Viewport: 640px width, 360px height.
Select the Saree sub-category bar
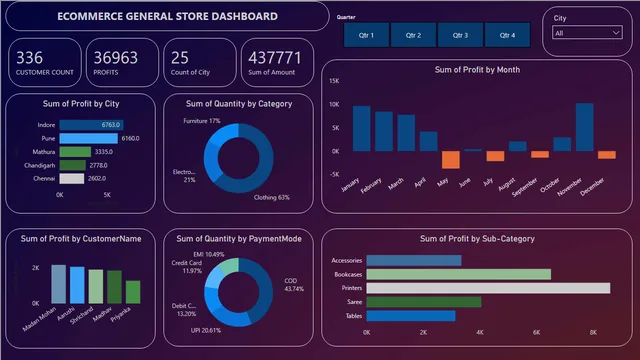click(424, 302)
